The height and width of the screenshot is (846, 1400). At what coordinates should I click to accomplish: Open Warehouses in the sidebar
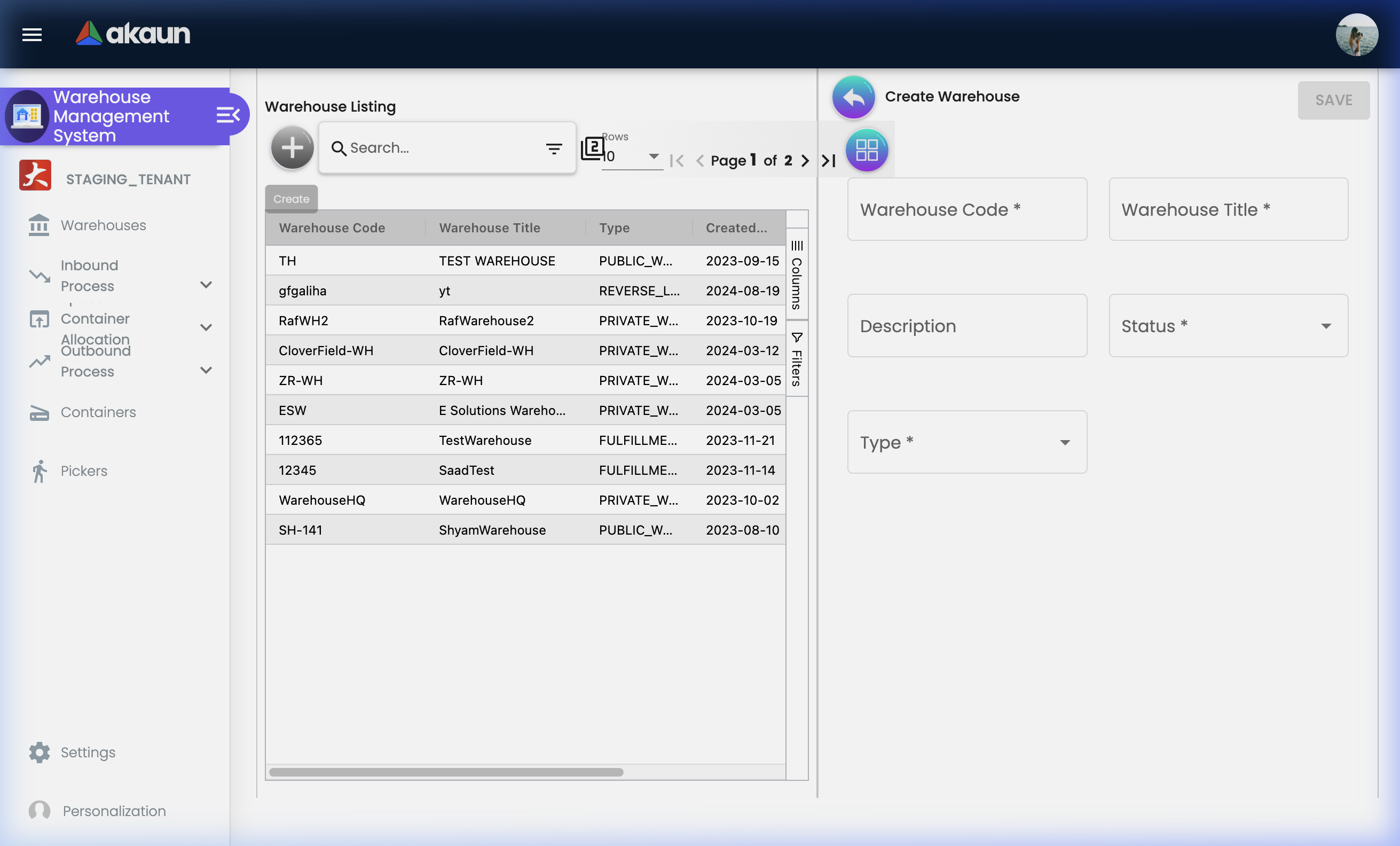pos(103,225)
